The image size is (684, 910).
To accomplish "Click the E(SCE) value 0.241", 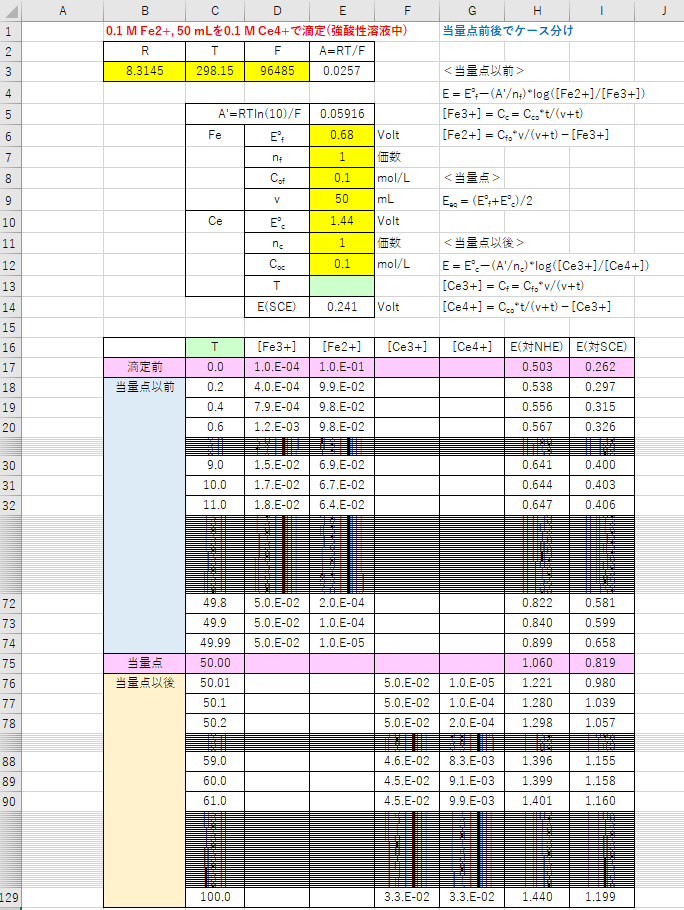I will pyautogui.click(x=342, y=307).
